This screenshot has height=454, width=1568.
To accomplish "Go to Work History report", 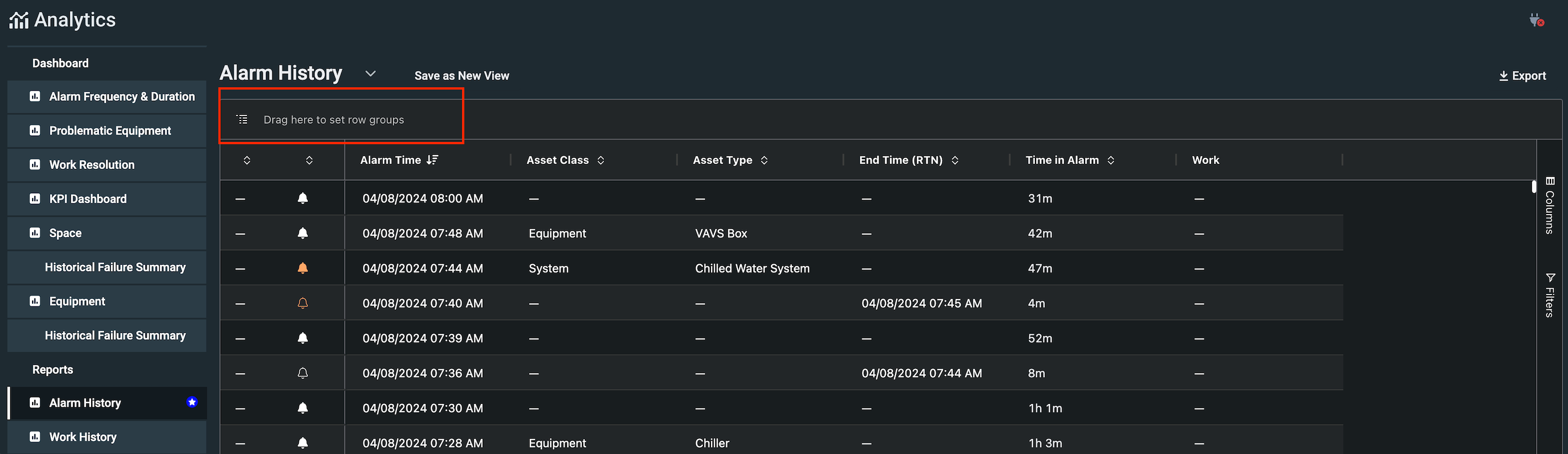I will point(83,437).
